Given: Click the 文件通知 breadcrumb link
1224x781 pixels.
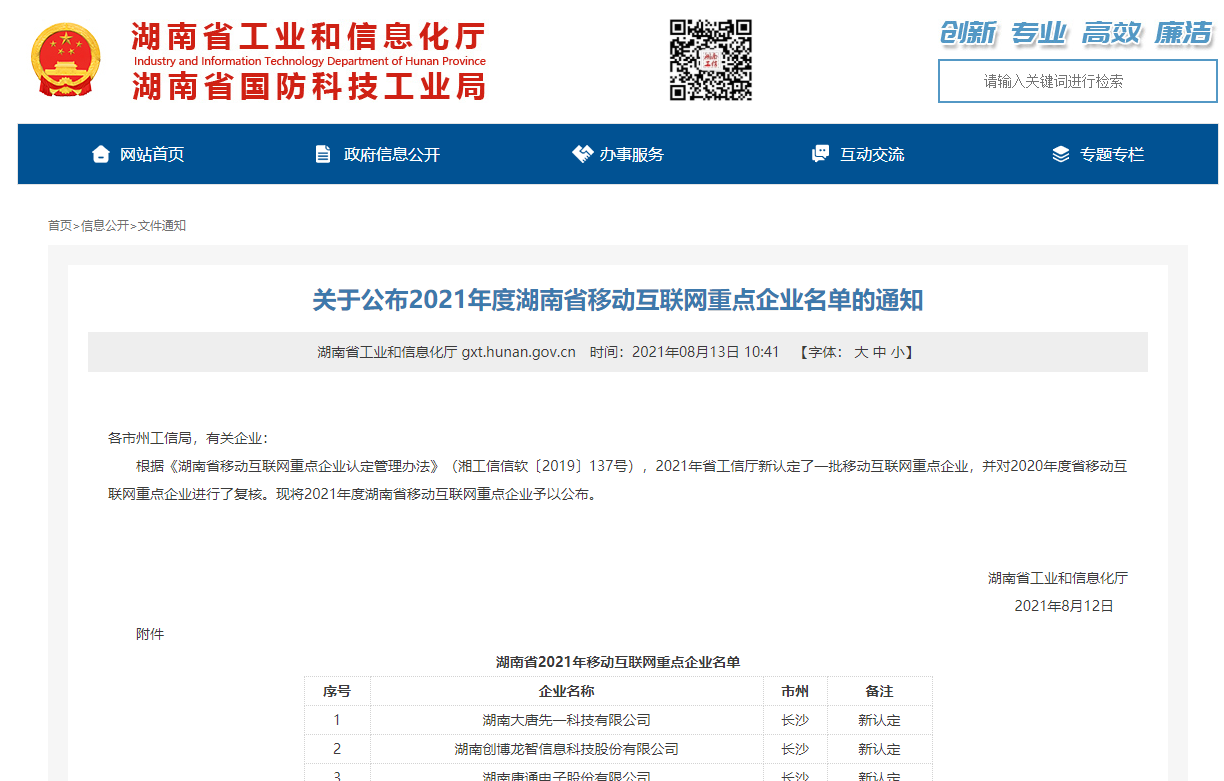Looking at the screenshot, I should (x=162, y=226).
